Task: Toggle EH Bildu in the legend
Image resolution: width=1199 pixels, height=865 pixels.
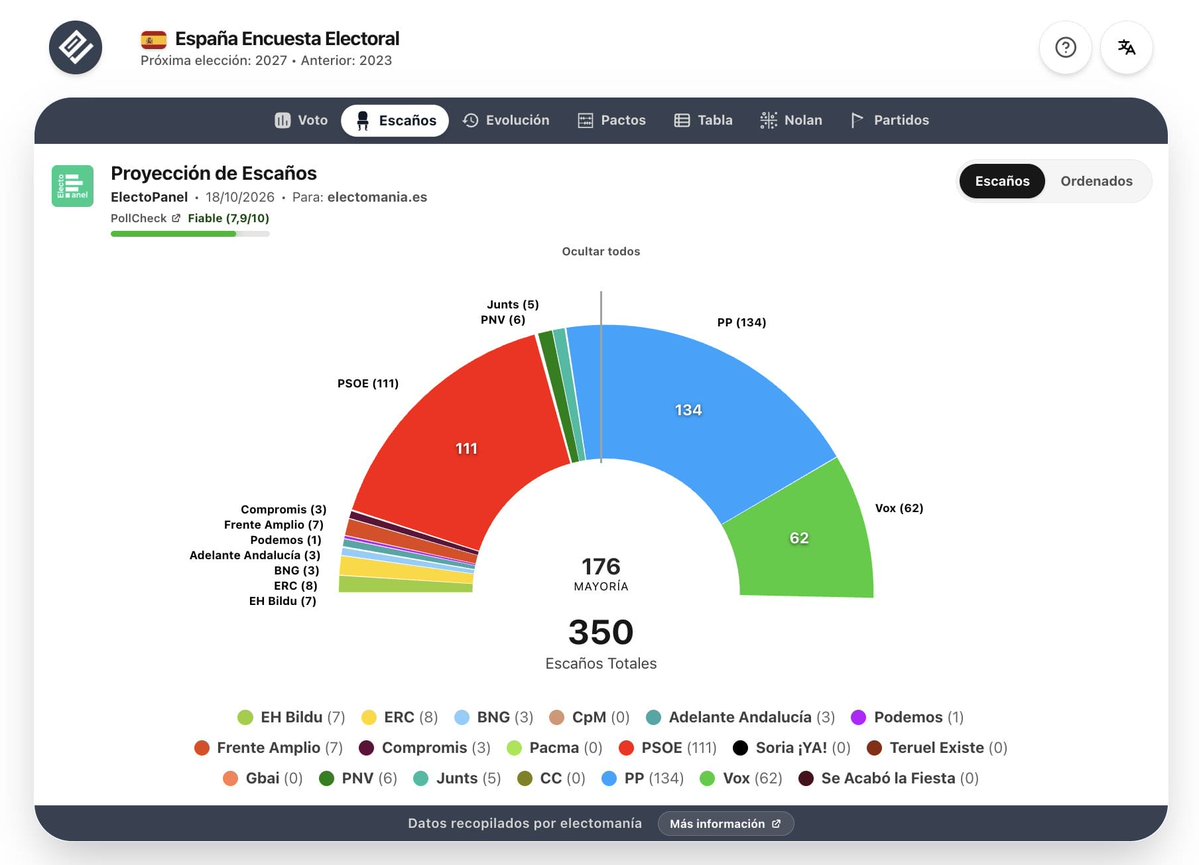Action: coord(291,717)
